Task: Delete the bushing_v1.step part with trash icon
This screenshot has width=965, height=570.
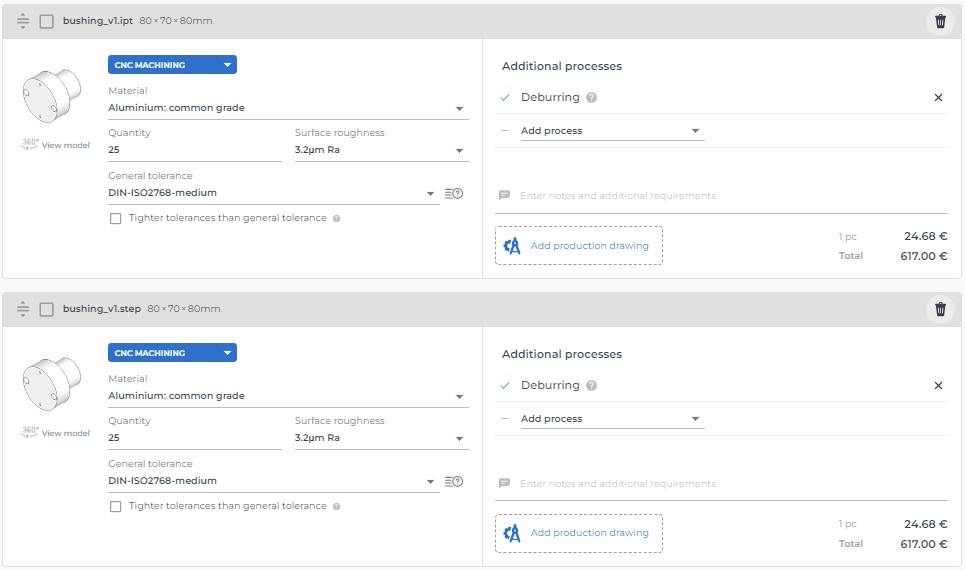Action: coord(940,309)
